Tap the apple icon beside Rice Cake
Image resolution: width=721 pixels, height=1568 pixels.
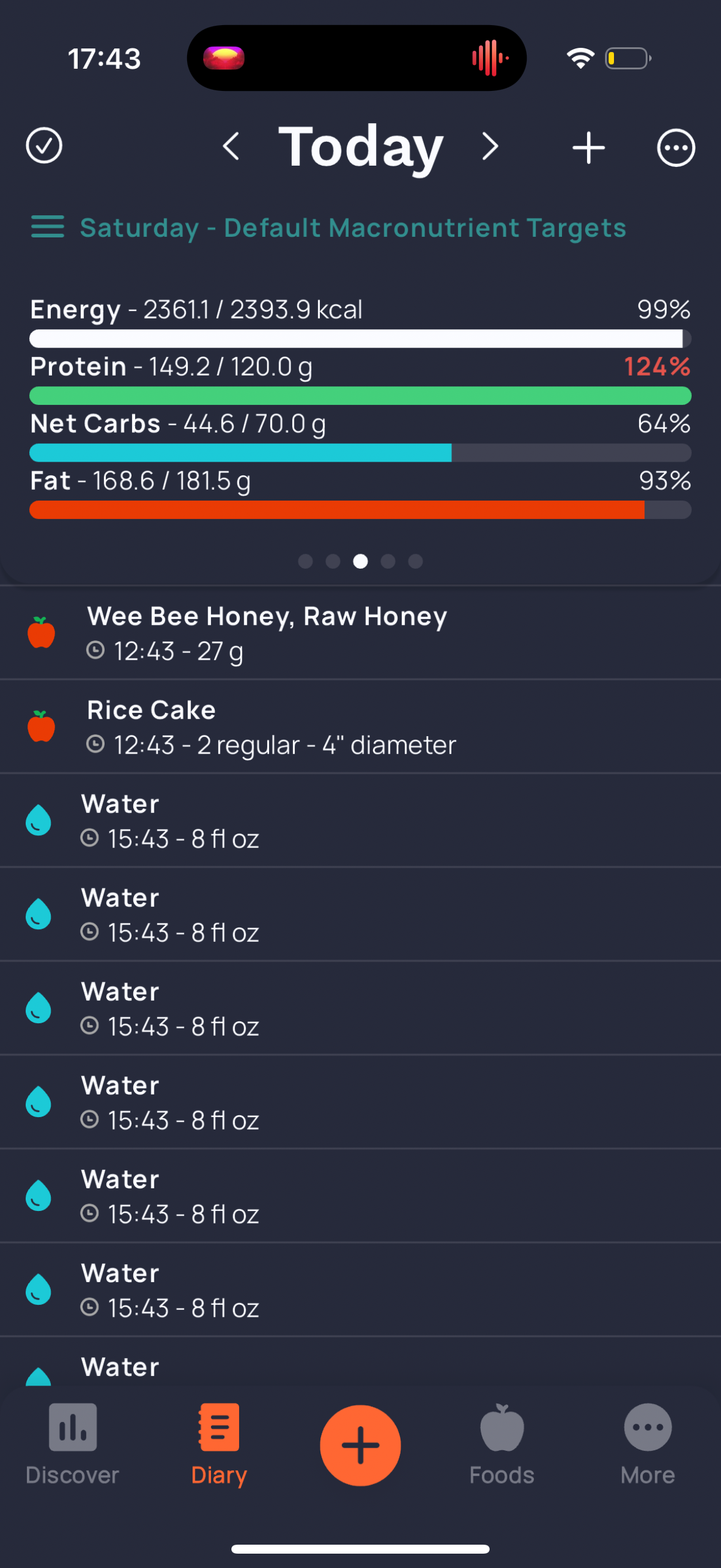pyautogui.click(x=41, y=726)
